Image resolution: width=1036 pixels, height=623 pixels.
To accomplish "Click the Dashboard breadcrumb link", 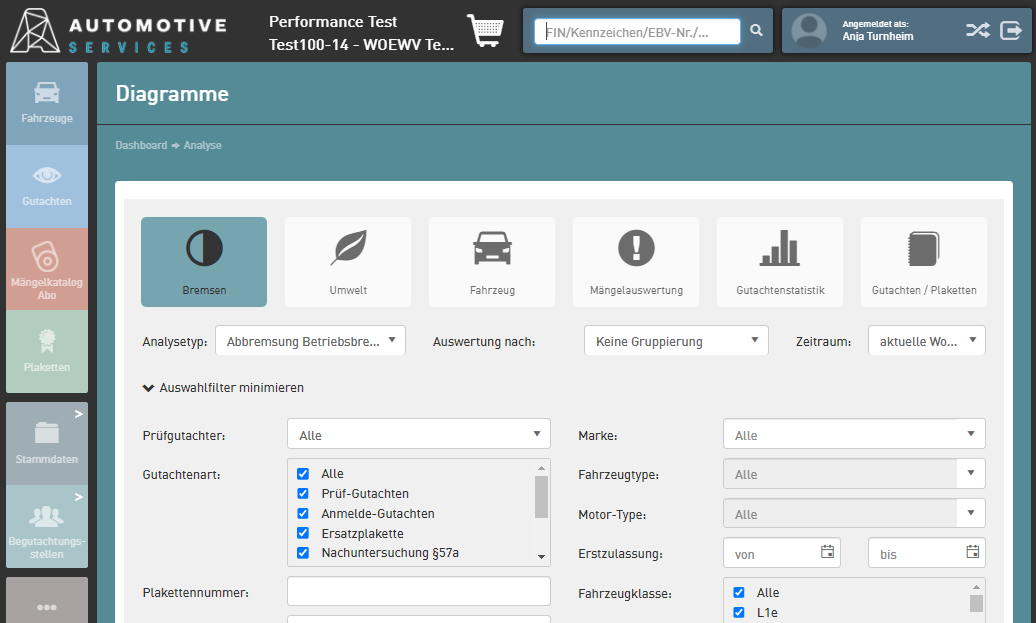I will [141, 146].
